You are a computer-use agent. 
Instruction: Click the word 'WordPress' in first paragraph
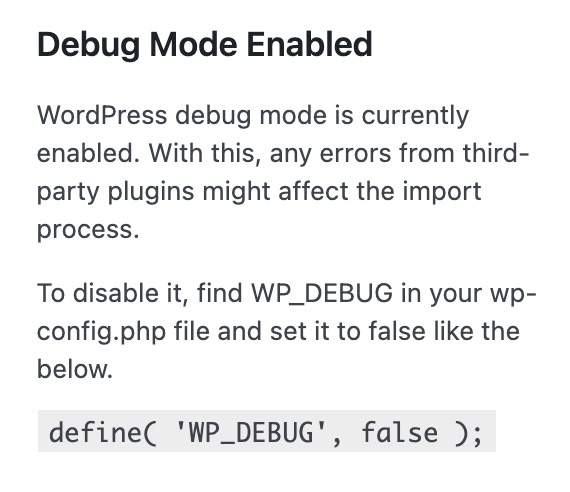[102, 115]
